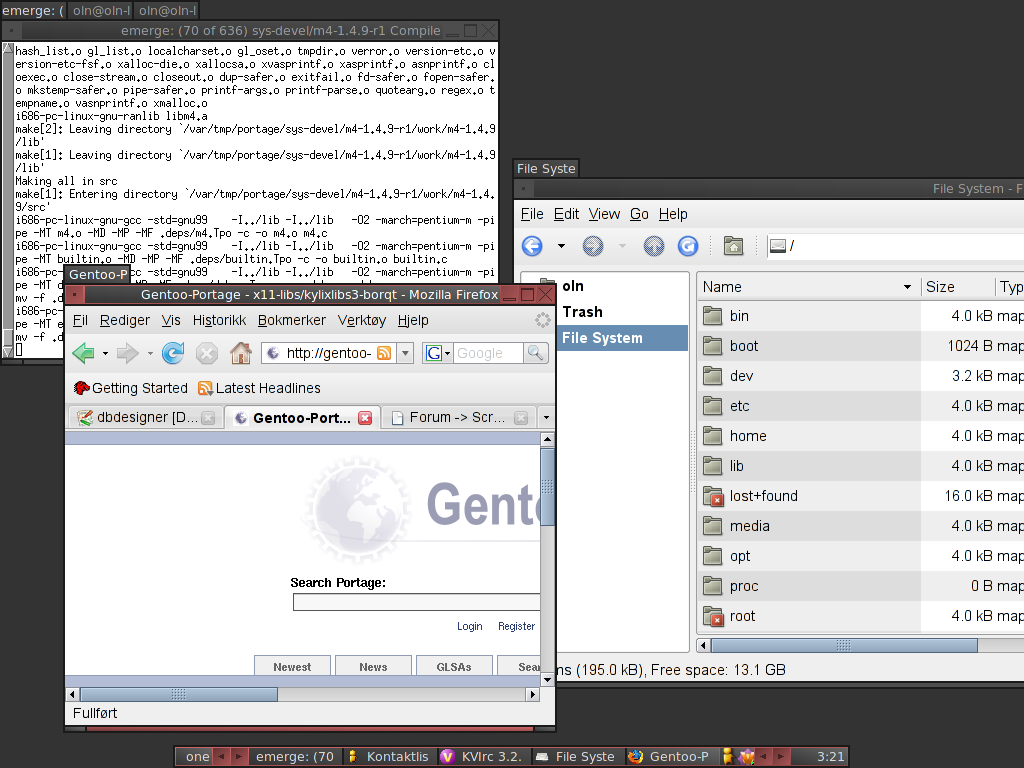Open the Verktøy menu
Viewport: 1024px width, 768px height.
(x=362, y=320)
